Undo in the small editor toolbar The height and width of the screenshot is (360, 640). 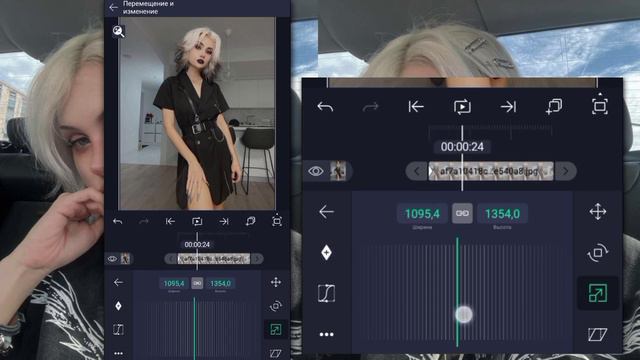(x=118, y=222)
